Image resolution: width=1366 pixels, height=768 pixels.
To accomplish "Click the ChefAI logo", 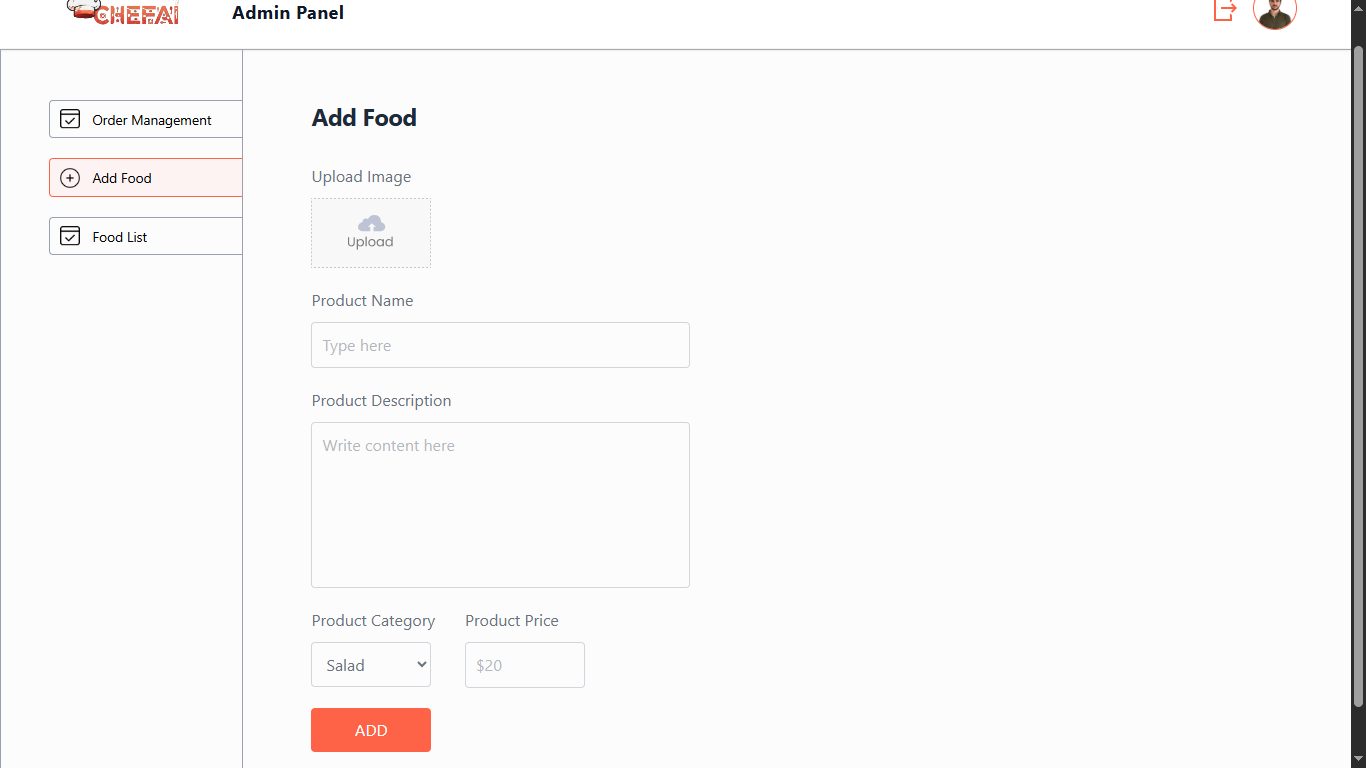I will click(x=123, y=12).
